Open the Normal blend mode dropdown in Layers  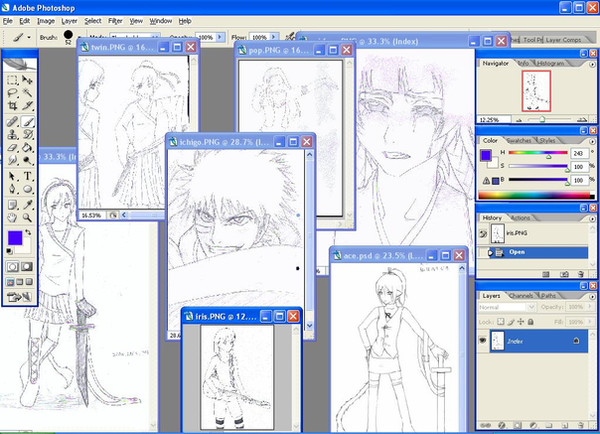point(530,307)
